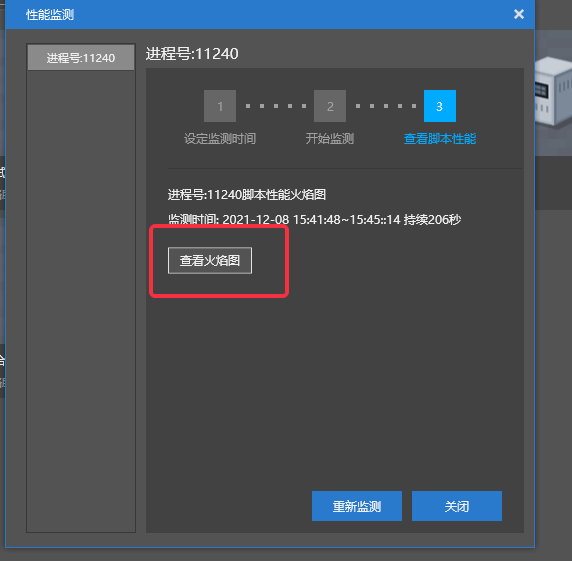Click the step 2 number box

coord(330,106)
